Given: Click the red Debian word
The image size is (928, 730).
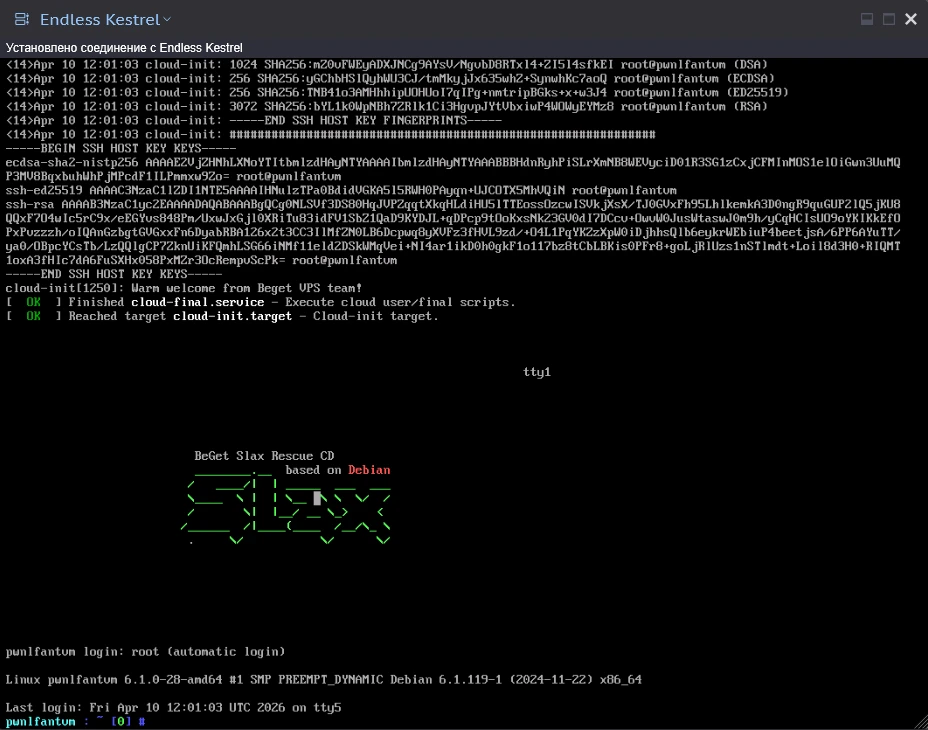Looking at the screenshot, I should coord(369,470).
